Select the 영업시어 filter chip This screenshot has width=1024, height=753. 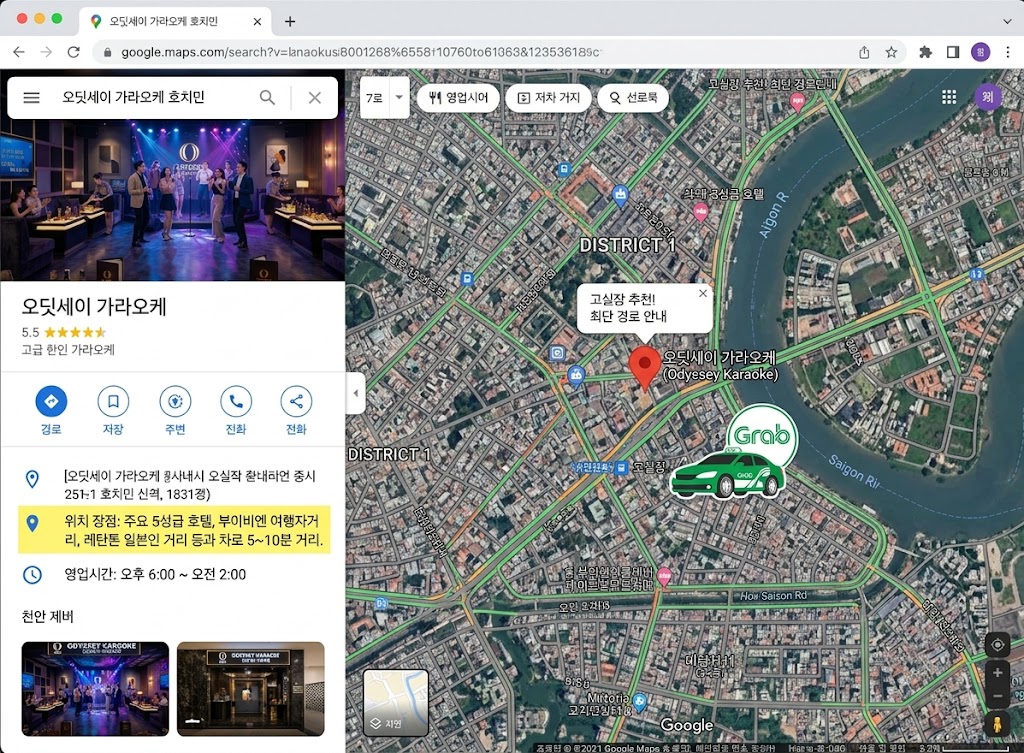[x=458, y=97]
